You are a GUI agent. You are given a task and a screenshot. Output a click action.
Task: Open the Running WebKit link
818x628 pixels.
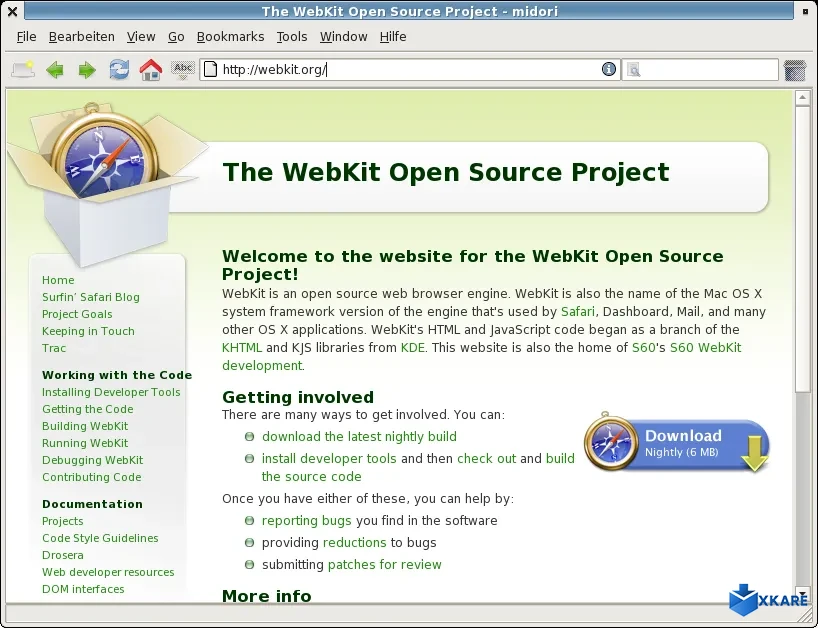(85, 443)
